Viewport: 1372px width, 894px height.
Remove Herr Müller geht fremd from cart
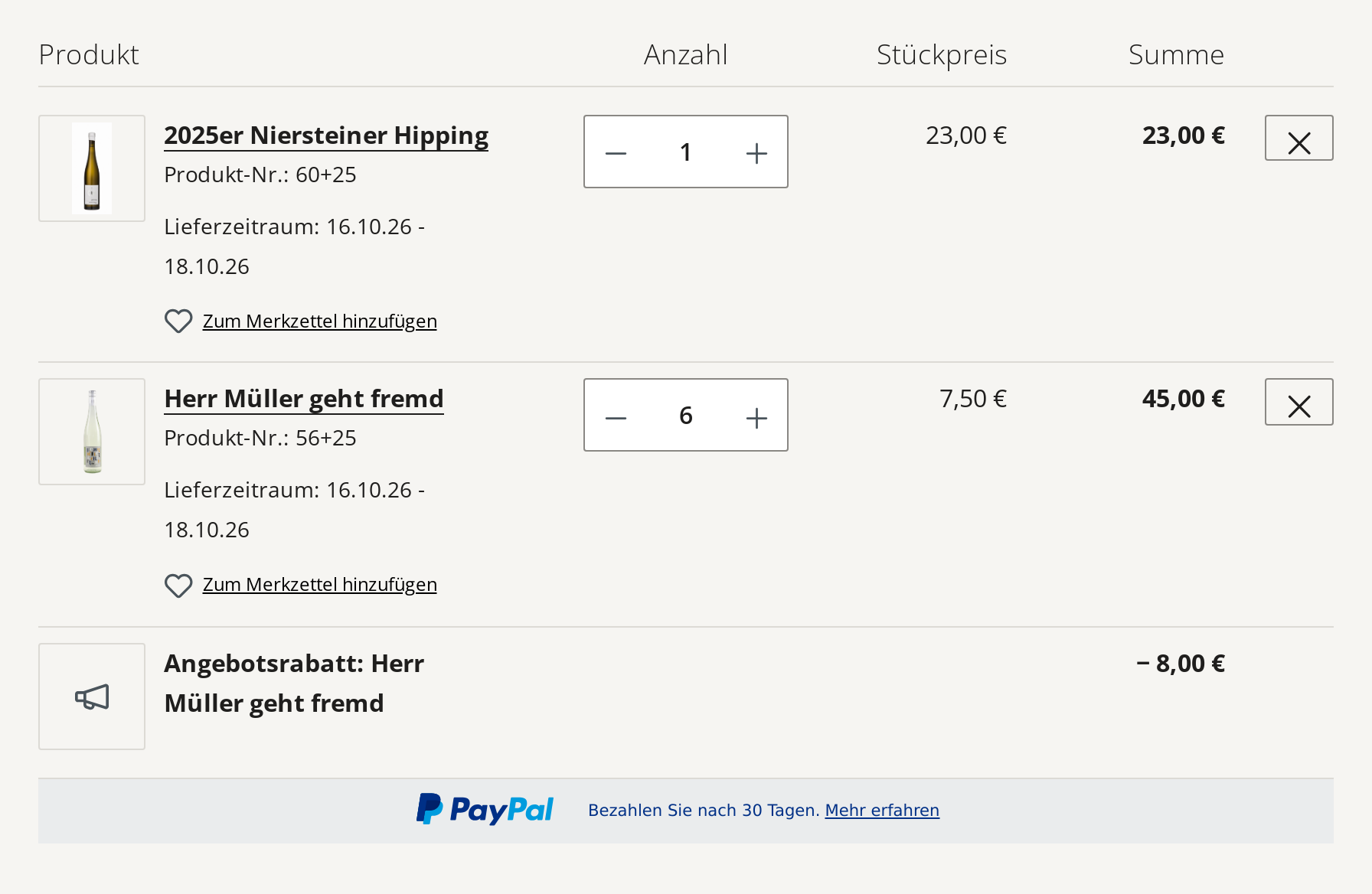point(1298,402)
